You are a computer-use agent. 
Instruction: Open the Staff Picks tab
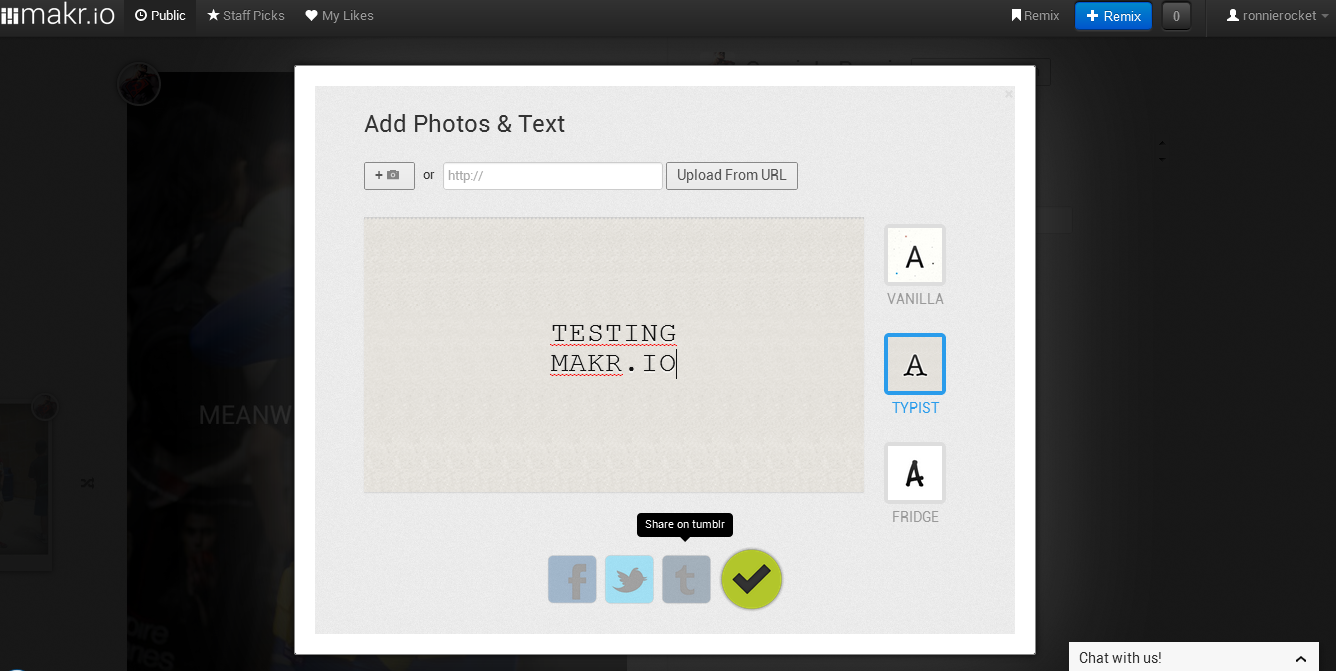pos(246,16)
